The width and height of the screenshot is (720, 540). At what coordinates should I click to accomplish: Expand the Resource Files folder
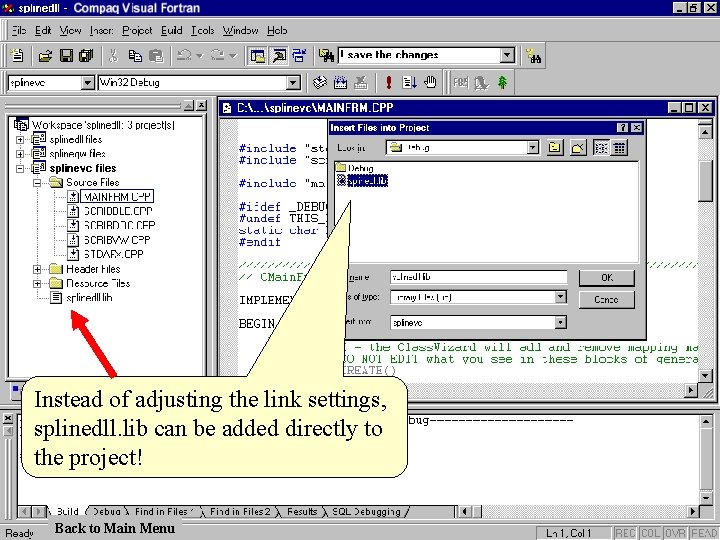(37, 283)
